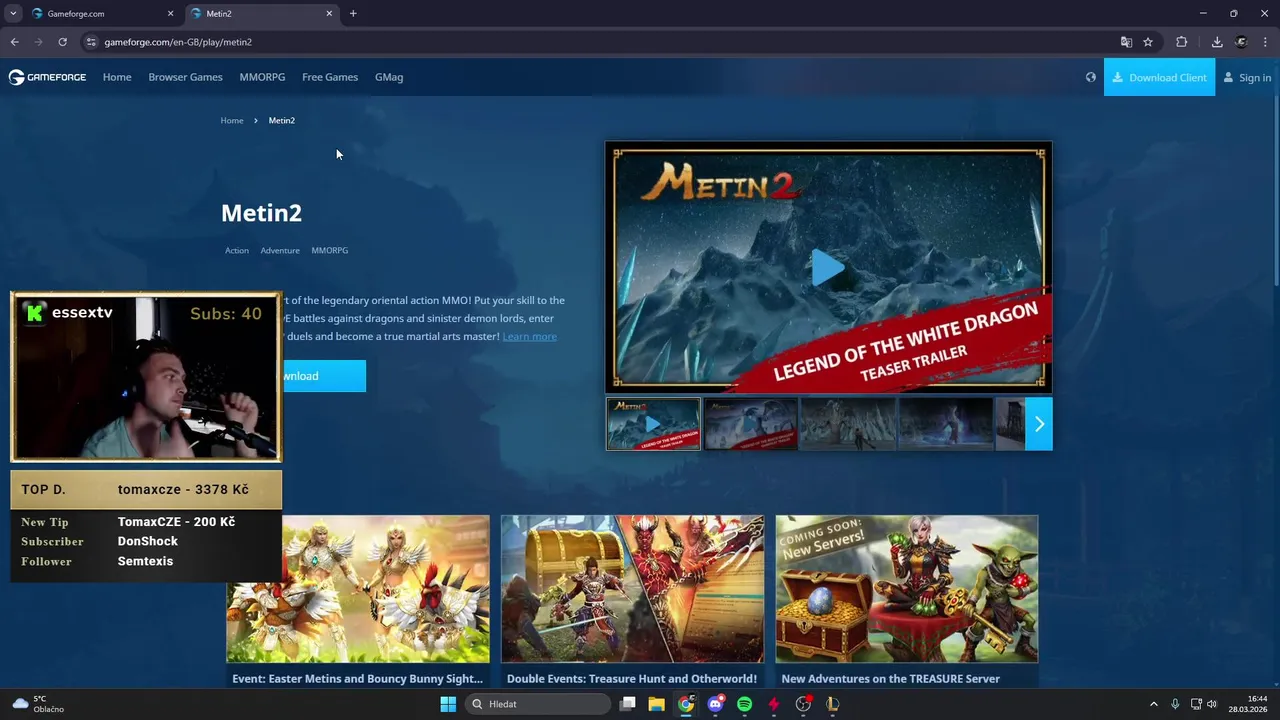Open the red lightning app on taskbar
Screen dimensions: 1280x720
[x=773, y=704]
